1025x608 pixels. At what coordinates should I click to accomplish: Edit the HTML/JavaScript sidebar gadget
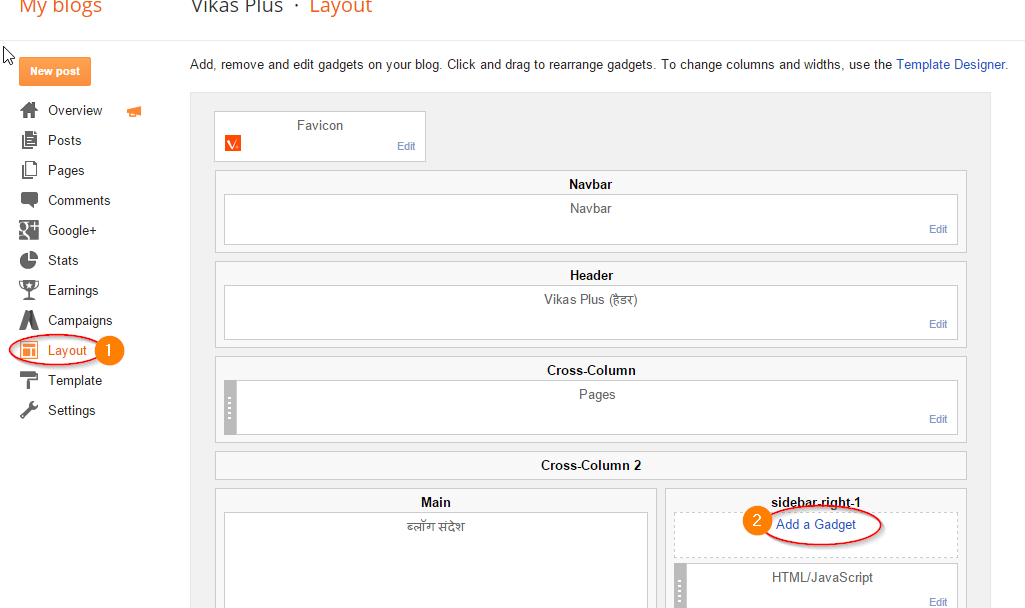pyautogui.click(x=938, y=602)
